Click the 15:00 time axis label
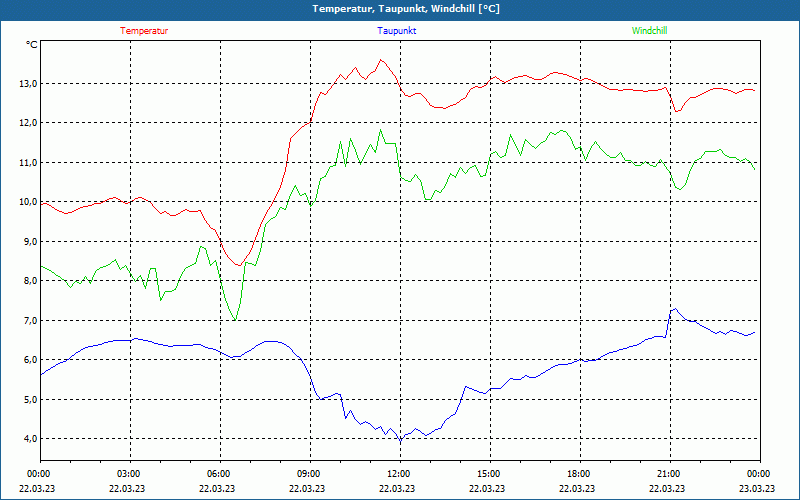800x500 pixels. click(488, 474)
